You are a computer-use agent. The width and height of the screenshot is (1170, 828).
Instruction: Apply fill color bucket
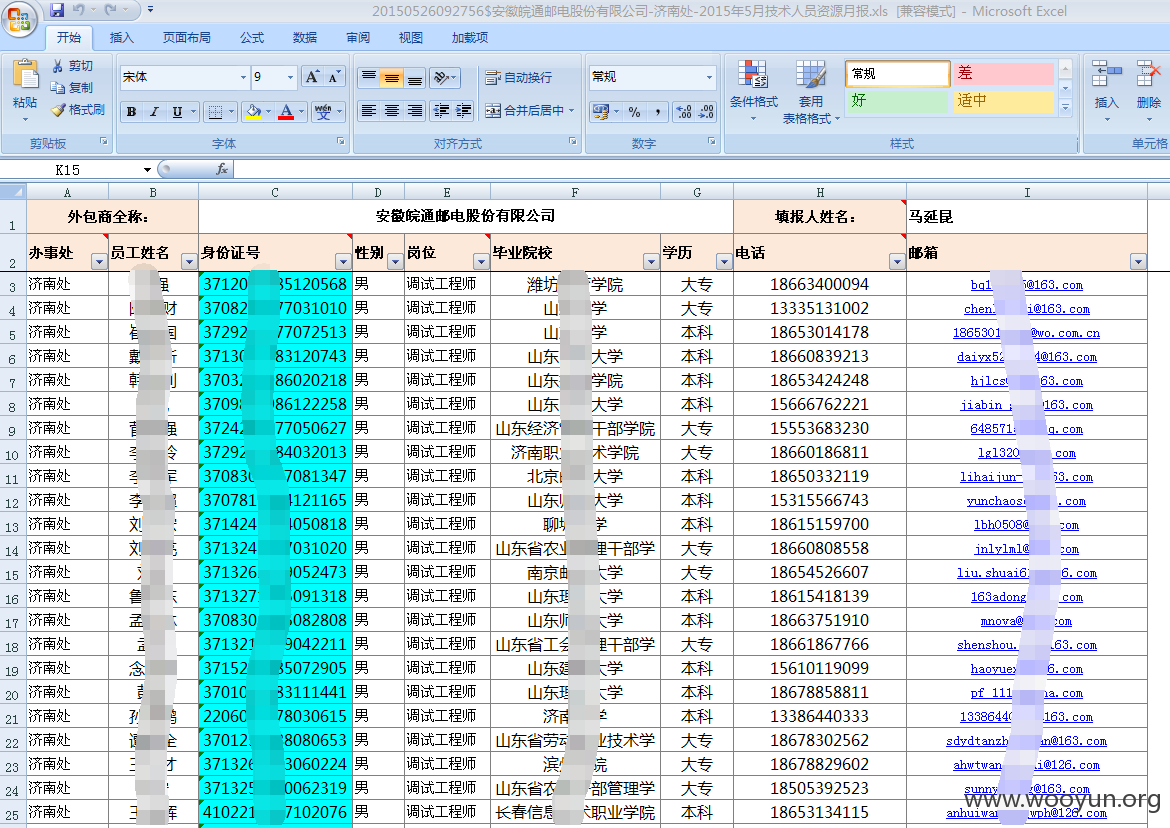pos(253,112)
